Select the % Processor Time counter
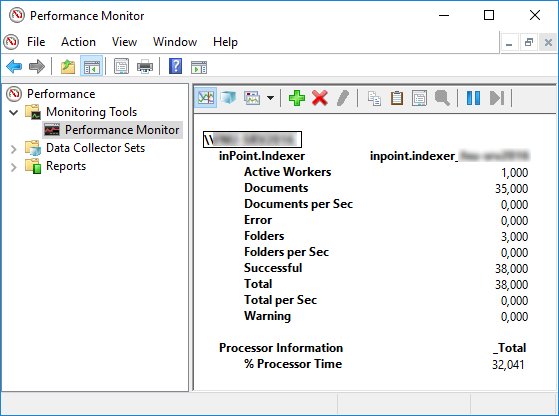559x416 pixels. [293, 364]
